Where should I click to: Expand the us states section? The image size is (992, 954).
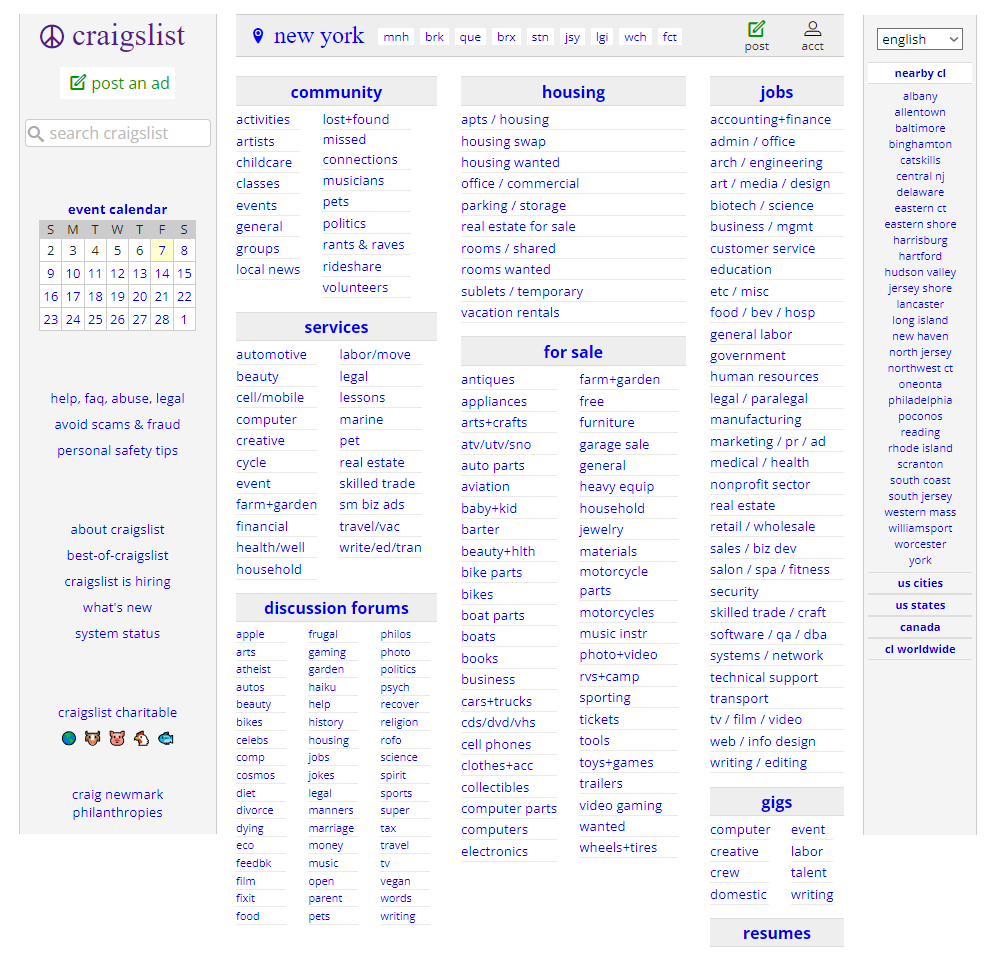920,605
